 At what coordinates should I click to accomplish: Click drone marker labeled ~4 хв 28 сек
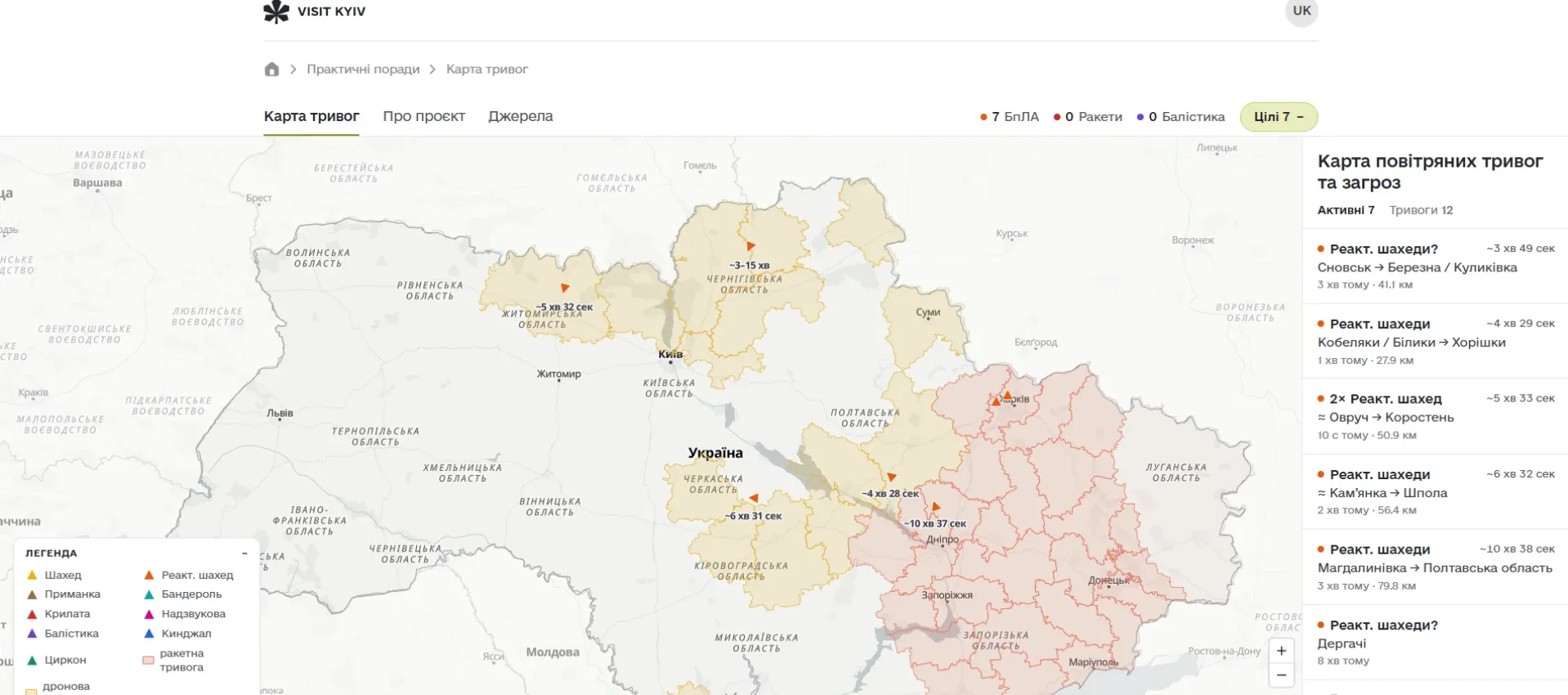tap(892, 476)
